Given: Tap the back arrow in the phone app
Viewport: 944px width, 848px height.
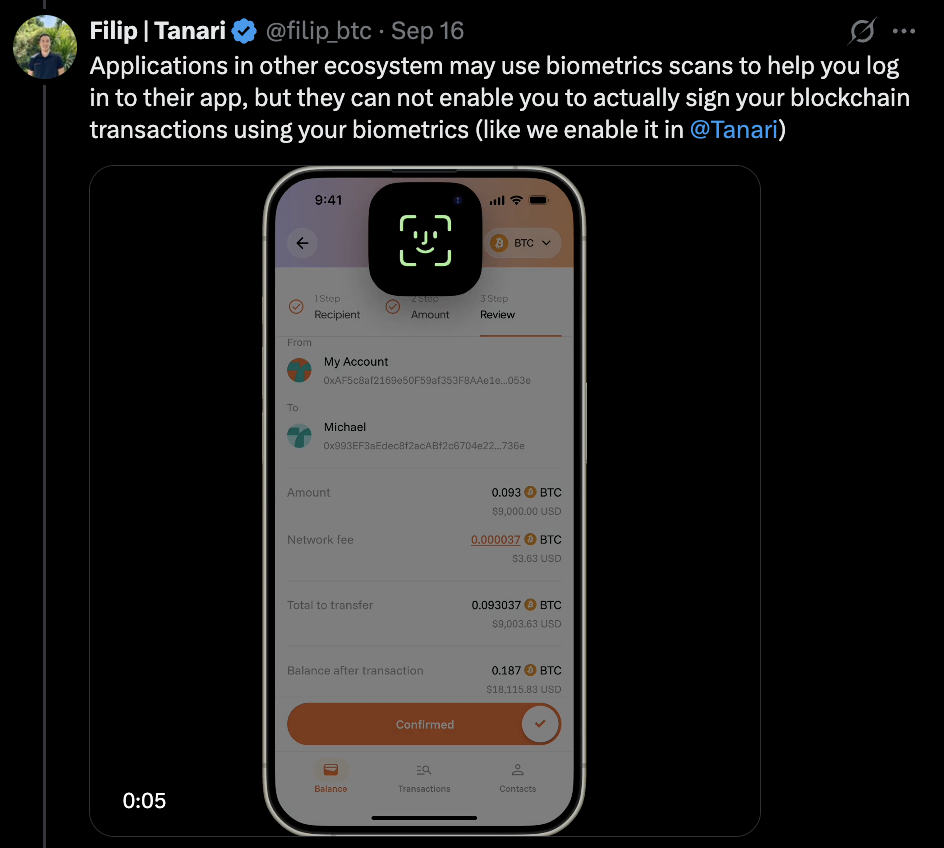Looking at the screenshot, I should 302,243.
